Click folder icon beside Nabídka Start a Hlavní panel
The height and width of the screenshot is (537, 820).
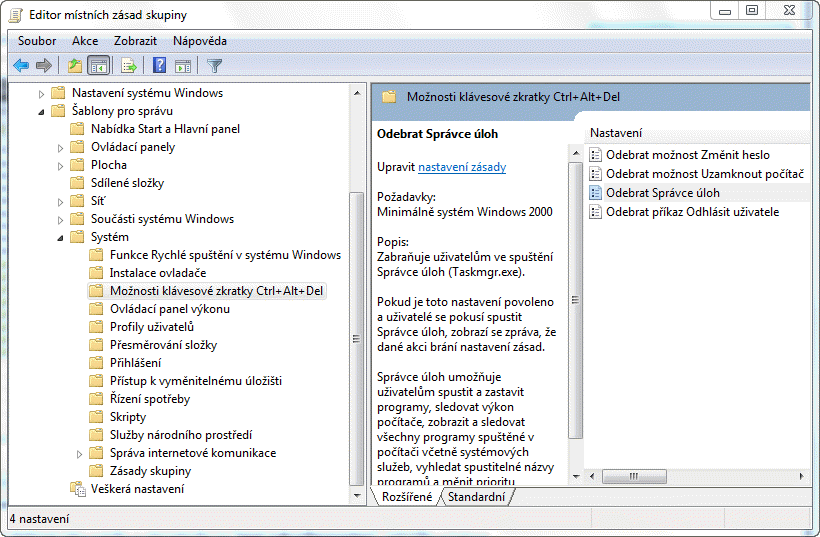[77, 129]
